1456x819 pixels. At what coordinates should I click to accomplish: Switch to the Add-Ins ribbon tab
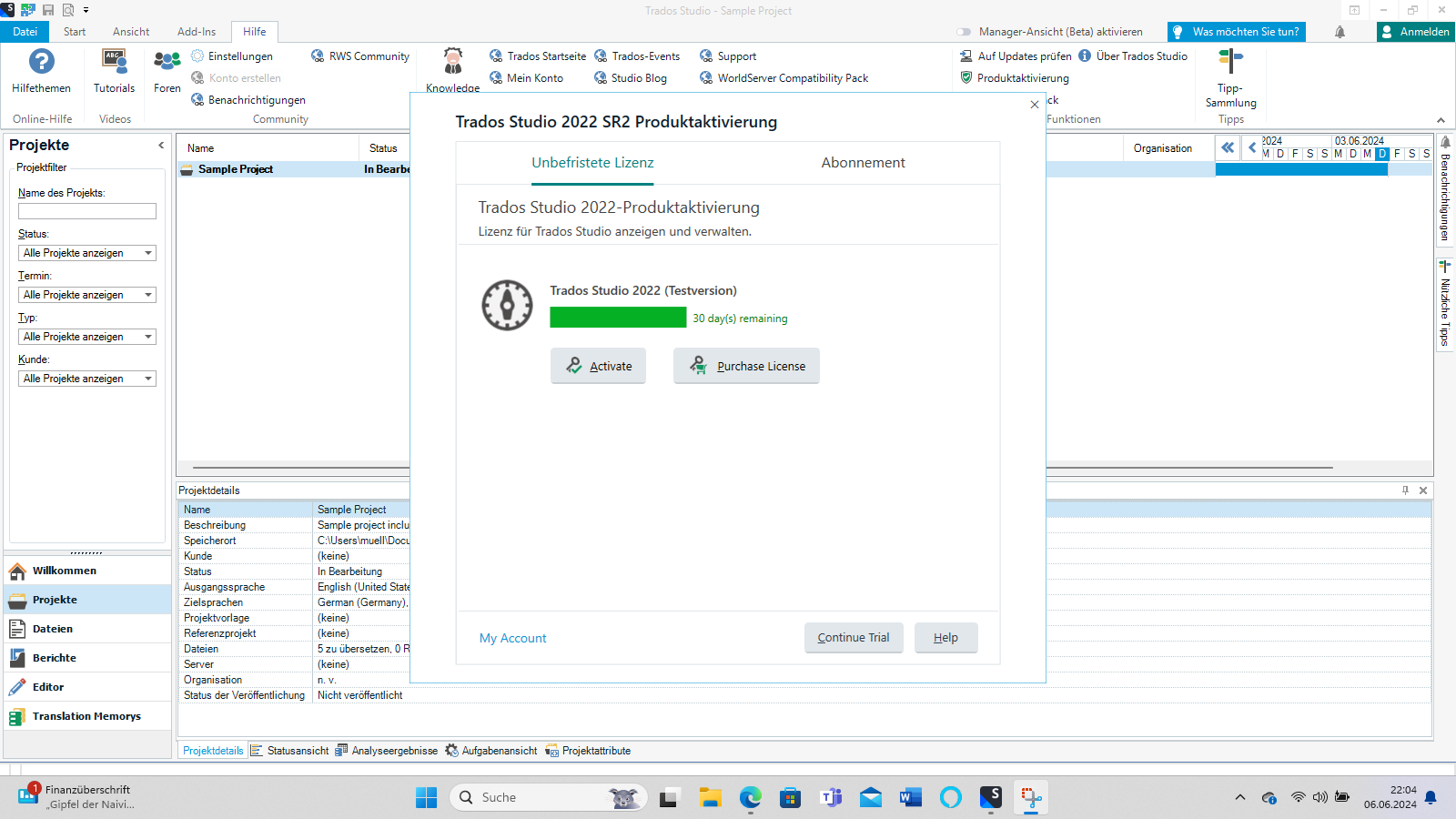(x=197, y=32)
